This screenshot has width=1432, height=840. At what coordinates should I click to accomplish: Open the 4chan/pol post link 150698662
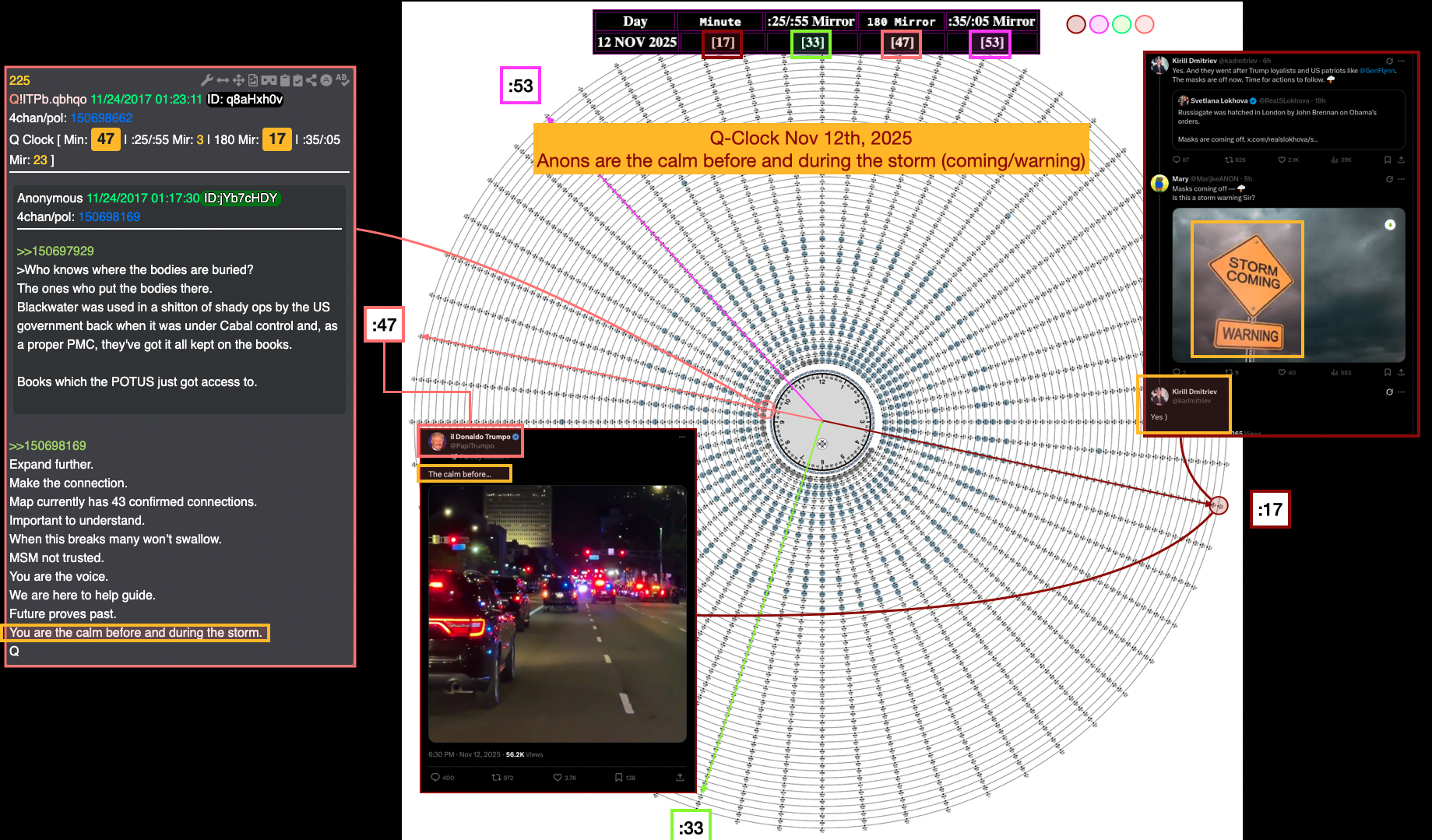[x=101, y=118]
